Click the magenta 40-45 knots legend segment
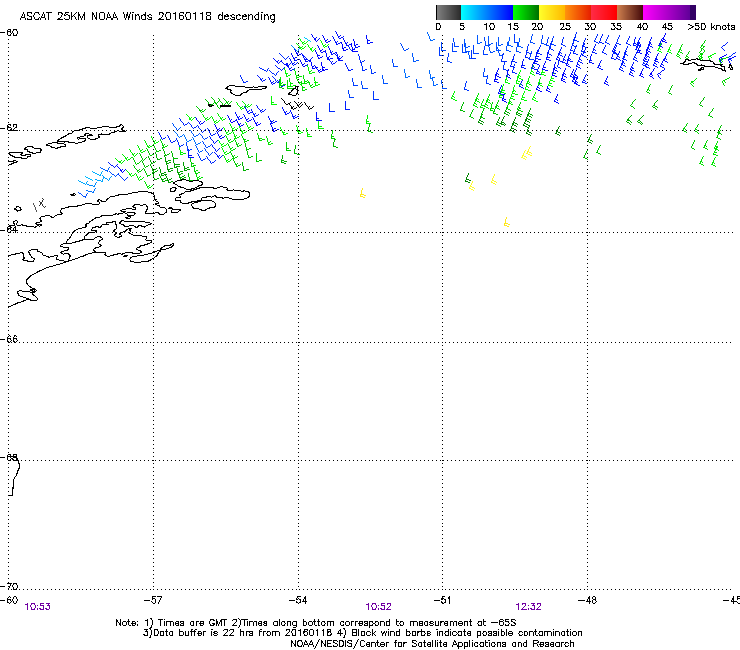Viewport: 740px width, 650px height. point(656,12)
